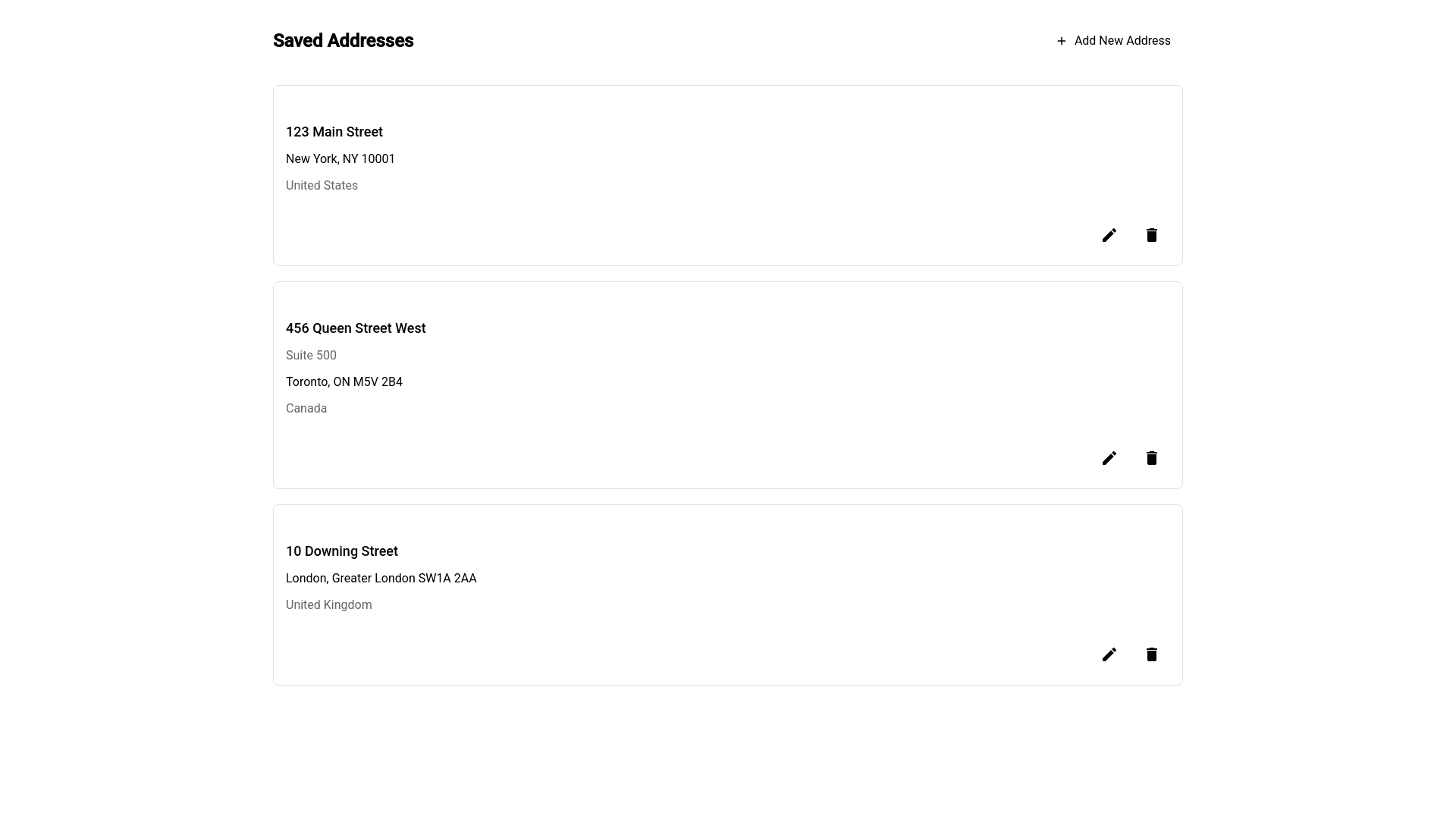The width and height of the screenshot is (1456, 819).
Task: Delete the 123 Main Street address
Action: (x=1152, y=235)
